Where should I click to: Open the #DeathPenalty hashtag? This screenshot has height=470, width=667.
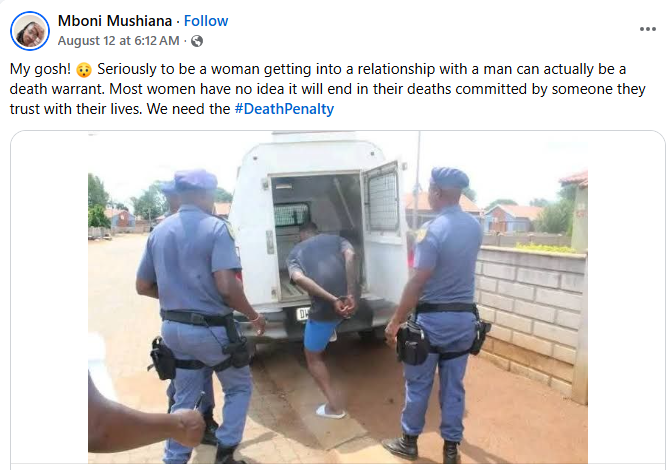point(284,109)
